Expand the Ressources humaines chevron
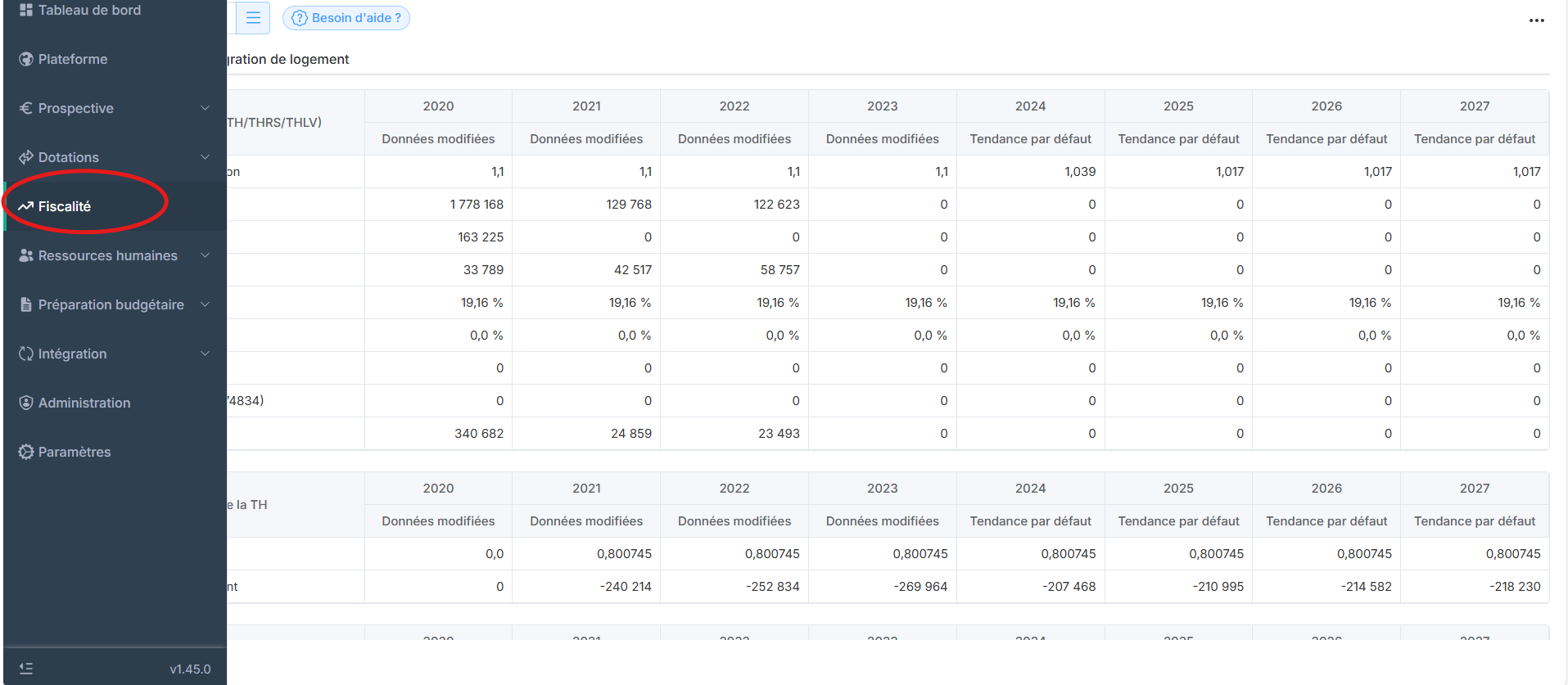Image resolution: width=1568 pixels, height=685 pixels. [x=205, y=255]
